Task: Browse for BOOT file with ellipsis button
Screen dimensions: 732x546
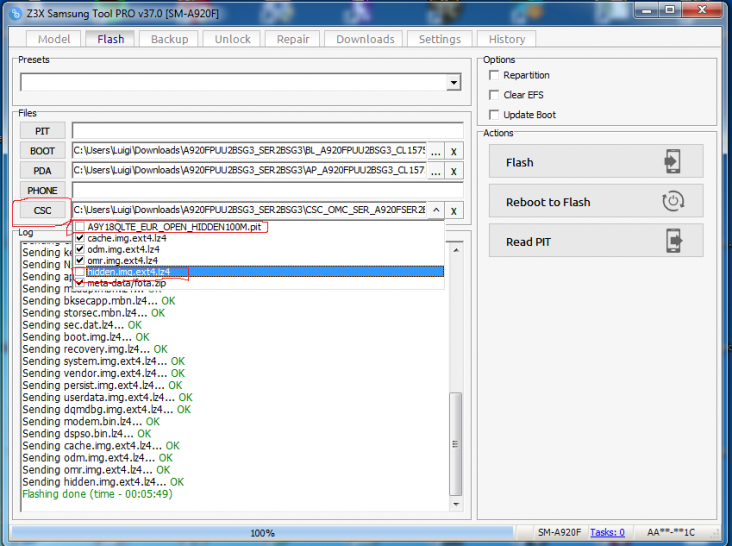Action: (x=436, y=152)
